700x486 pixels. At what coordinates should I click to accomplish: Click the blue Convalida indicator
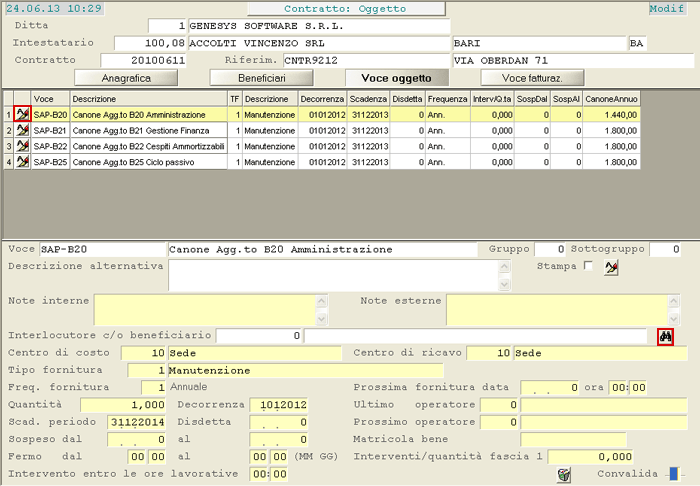[674, 474]
